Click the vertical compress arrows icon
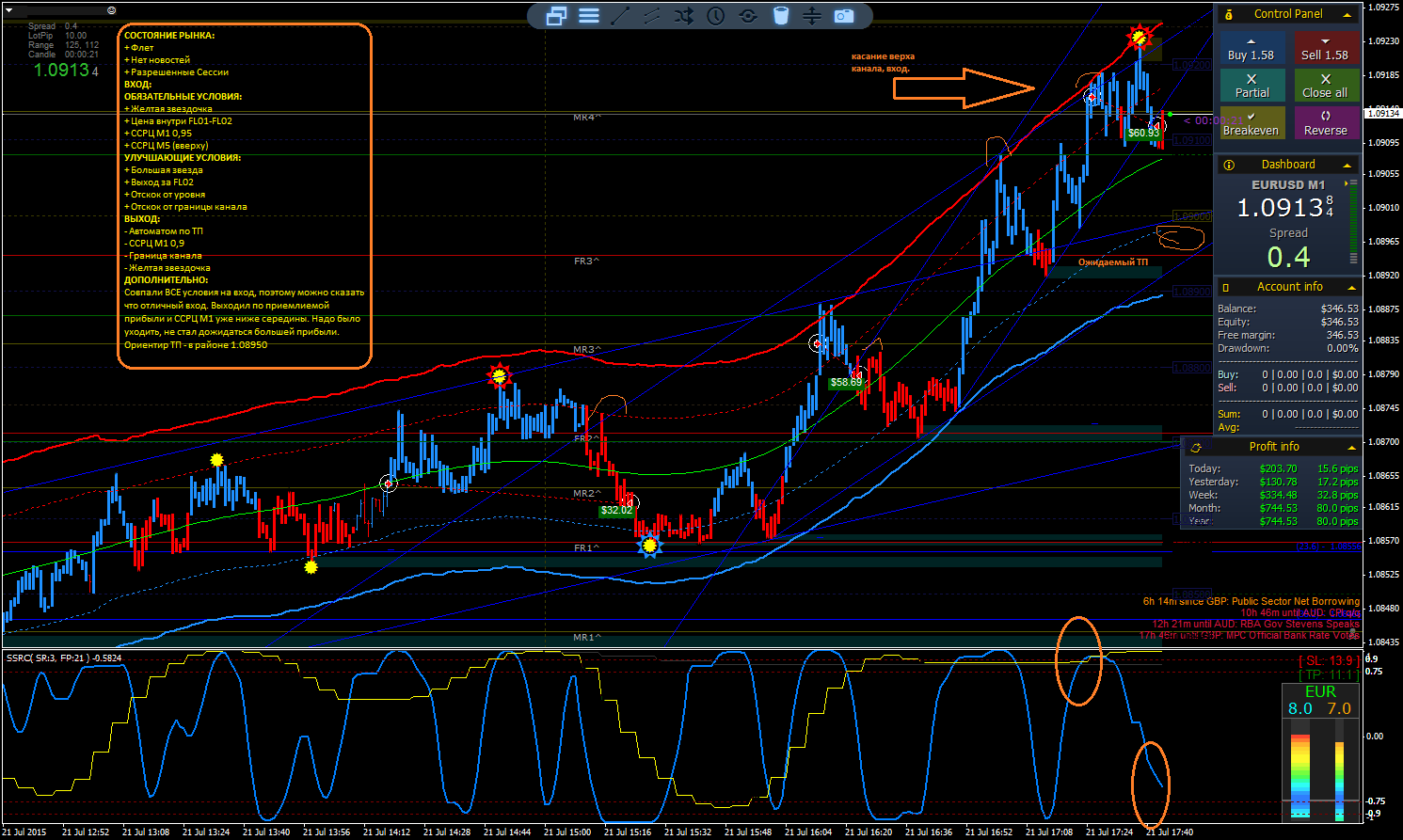This screenshot has width=1403, height=840. coord(812,16)
